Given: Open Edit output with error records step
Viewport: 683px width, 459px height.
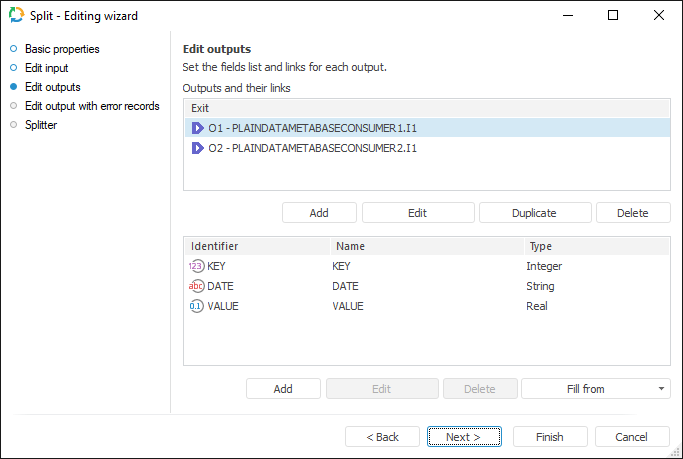Looking at the screenshot, I should 92,106.
